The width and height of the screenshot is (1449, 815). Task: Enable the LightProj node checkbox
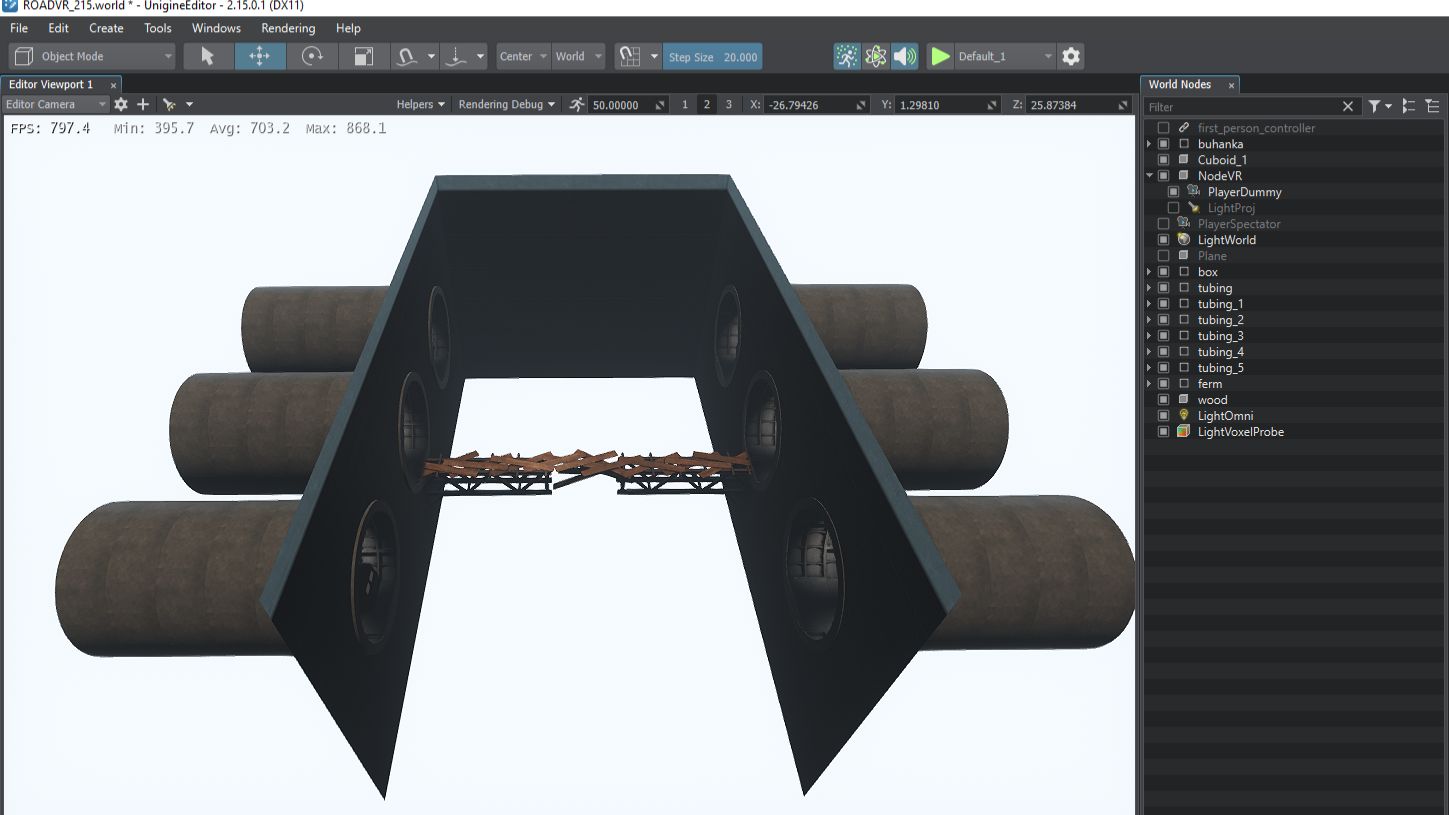(1174, 208)
